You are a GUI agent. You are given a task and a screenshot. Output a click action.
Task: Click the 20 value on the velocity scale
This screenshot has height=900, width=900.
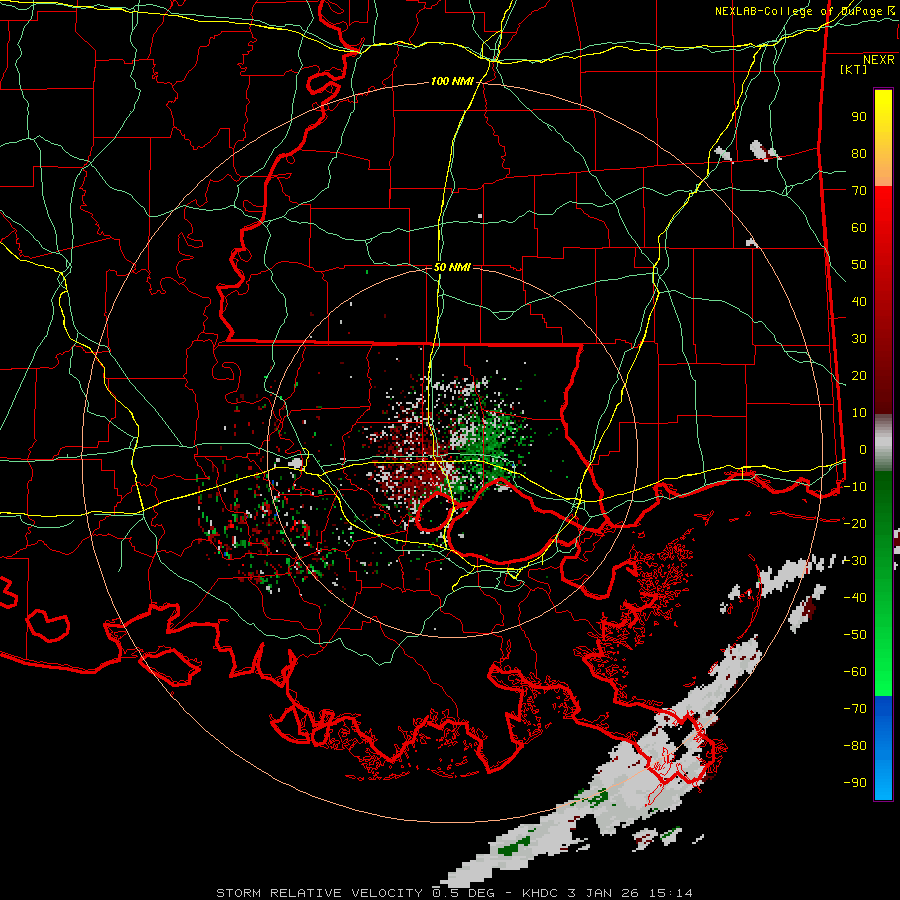tap(859, 376)
